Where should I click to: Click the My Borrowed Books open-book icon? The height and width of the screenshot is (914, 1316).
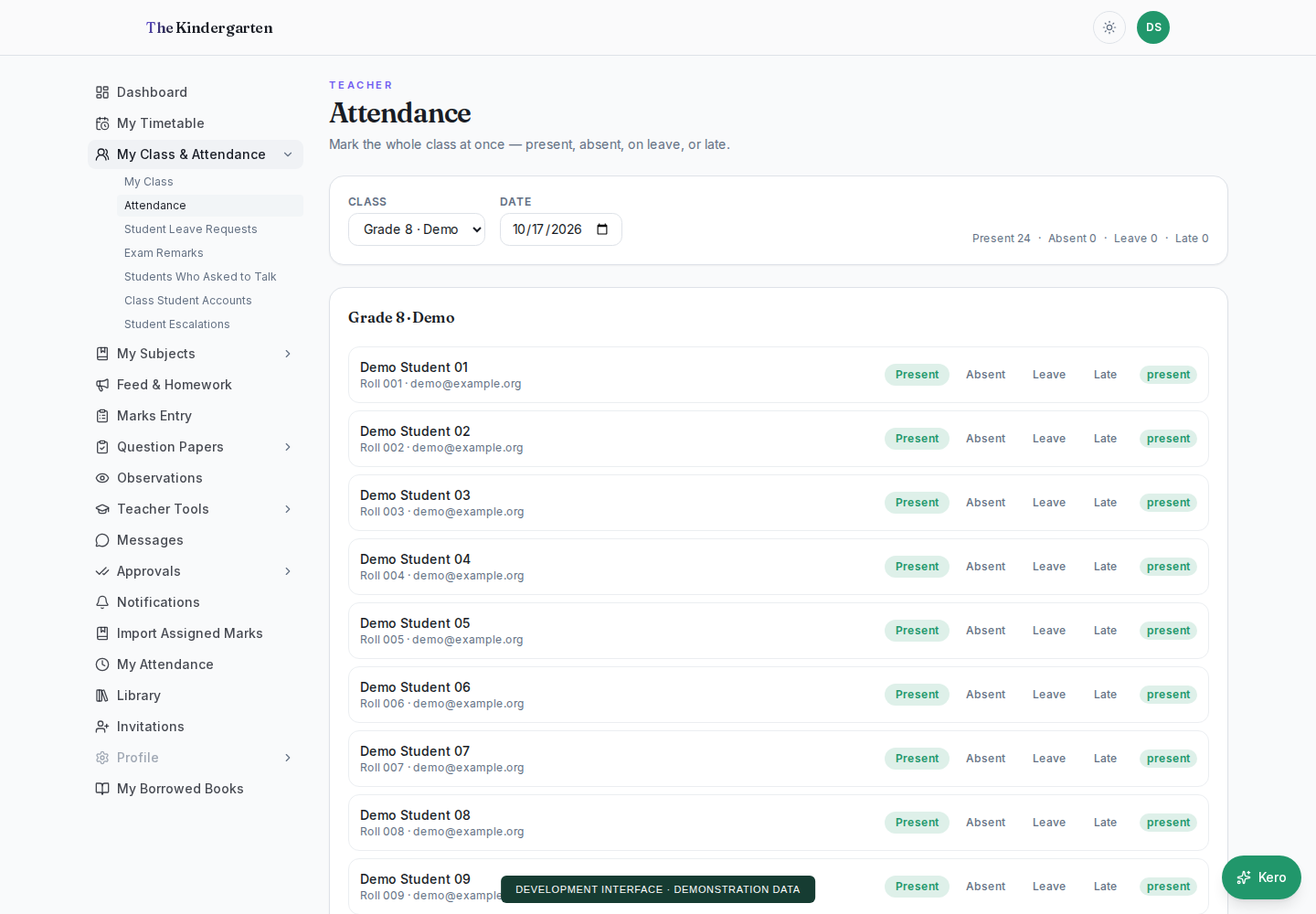(102, 789)
